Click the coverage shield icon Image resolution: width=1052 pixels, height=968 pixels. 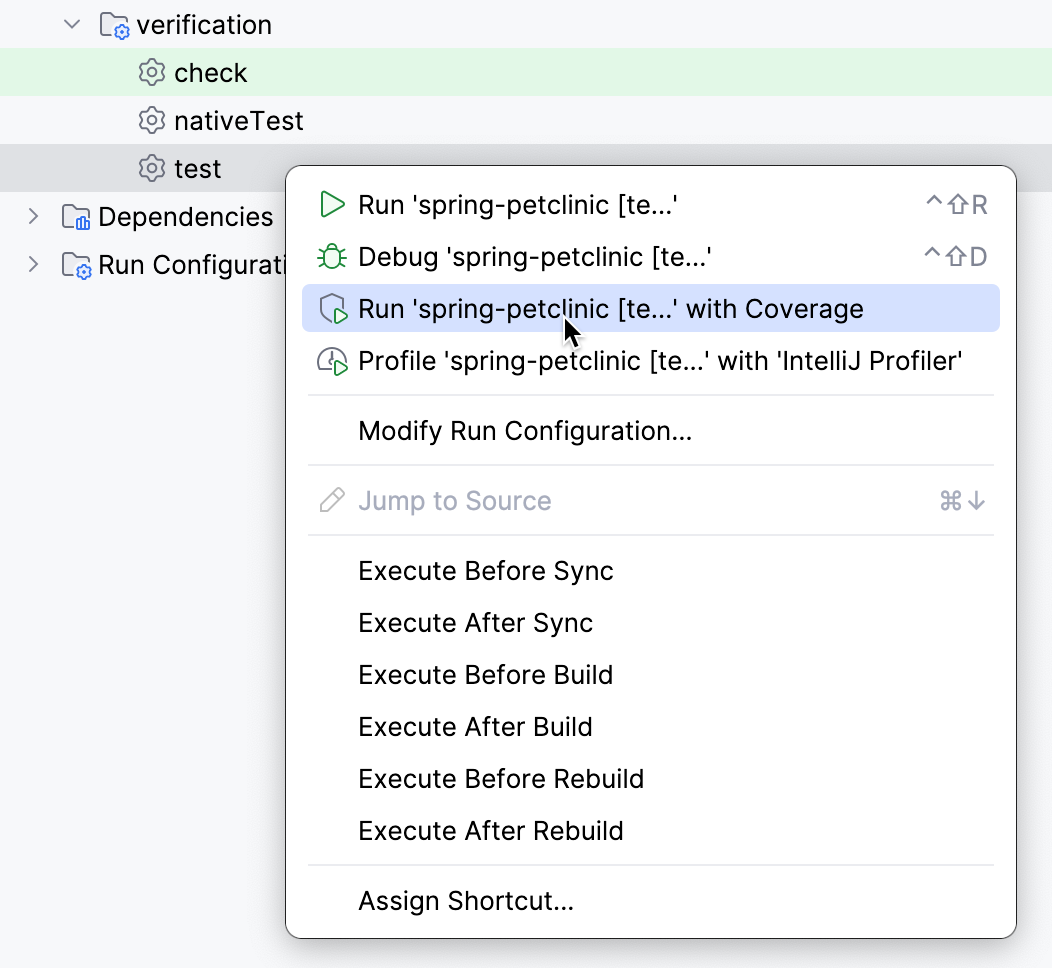(331, 308)
